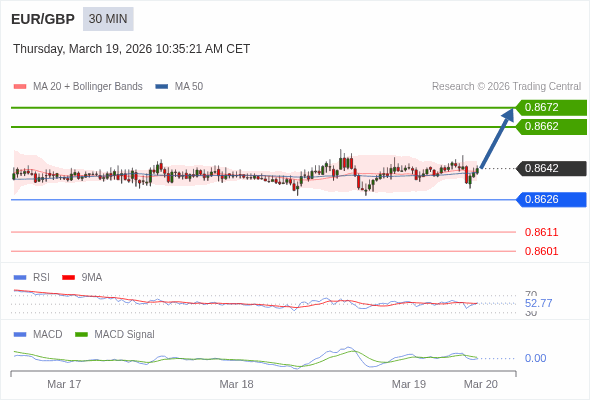
Task: Click the 'MACD' legend label
Action: click(x=48, y=335)
